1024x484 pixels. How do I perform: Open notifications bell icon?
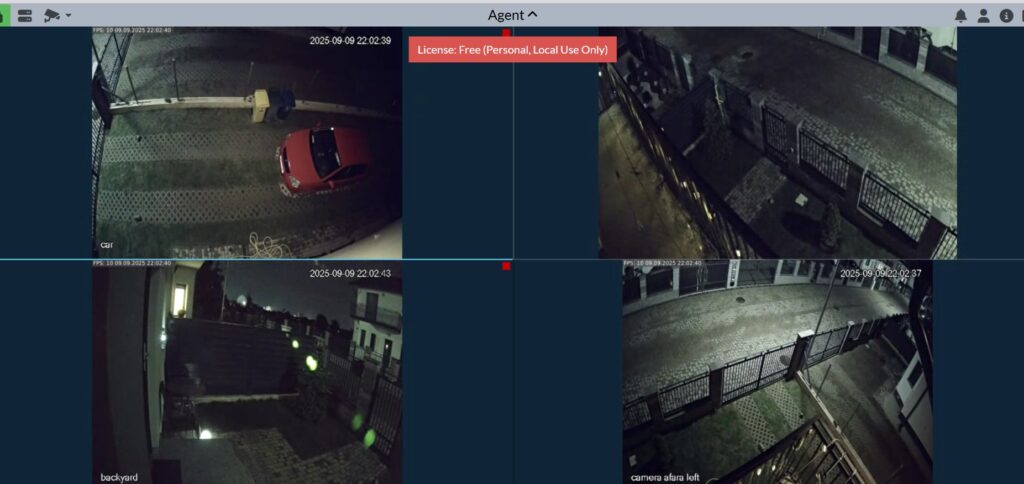pyautogui.click(x=960, y=15)
